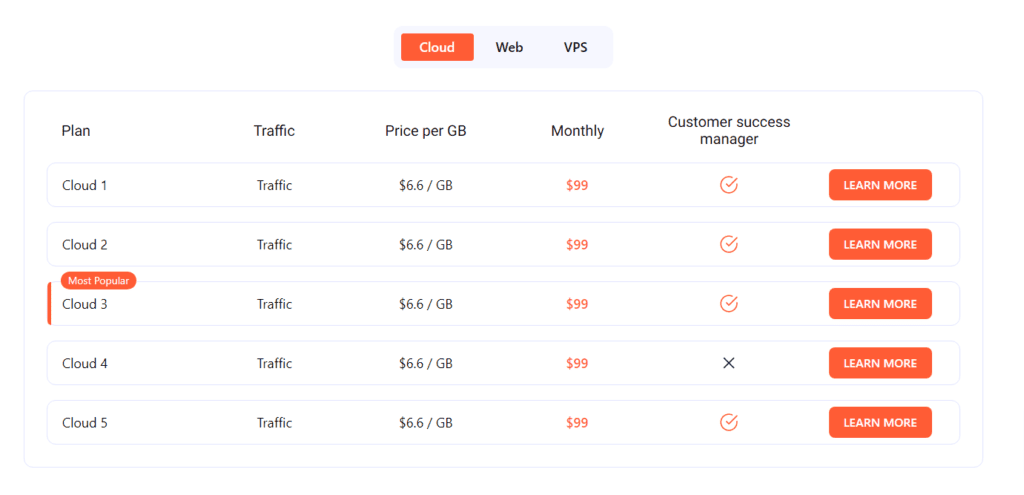This screenshot has height=495, width=1024.
Task: Click the $99 monthly price of Cloud 2
Action: (x=577, y=245)
